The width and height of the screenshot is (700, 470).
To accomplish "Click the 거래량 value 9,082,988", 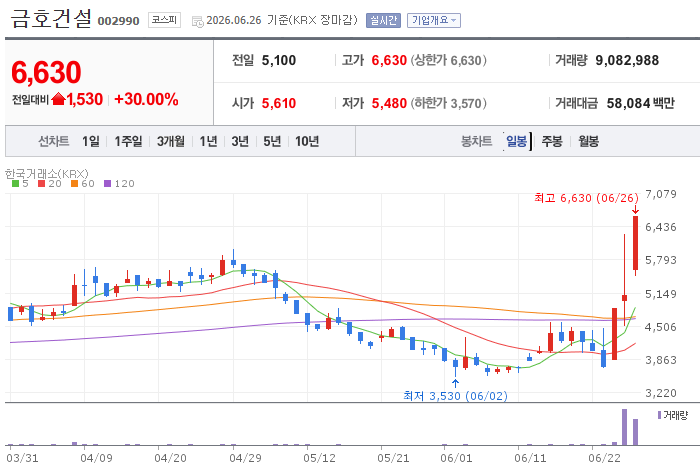I will point(627,60).
